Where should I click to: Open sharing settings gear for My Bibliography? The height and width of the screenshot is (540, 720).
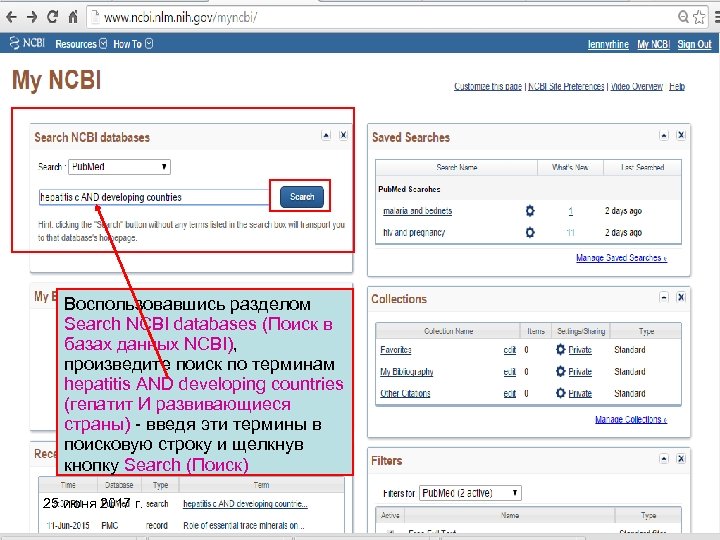coord(560,371)
